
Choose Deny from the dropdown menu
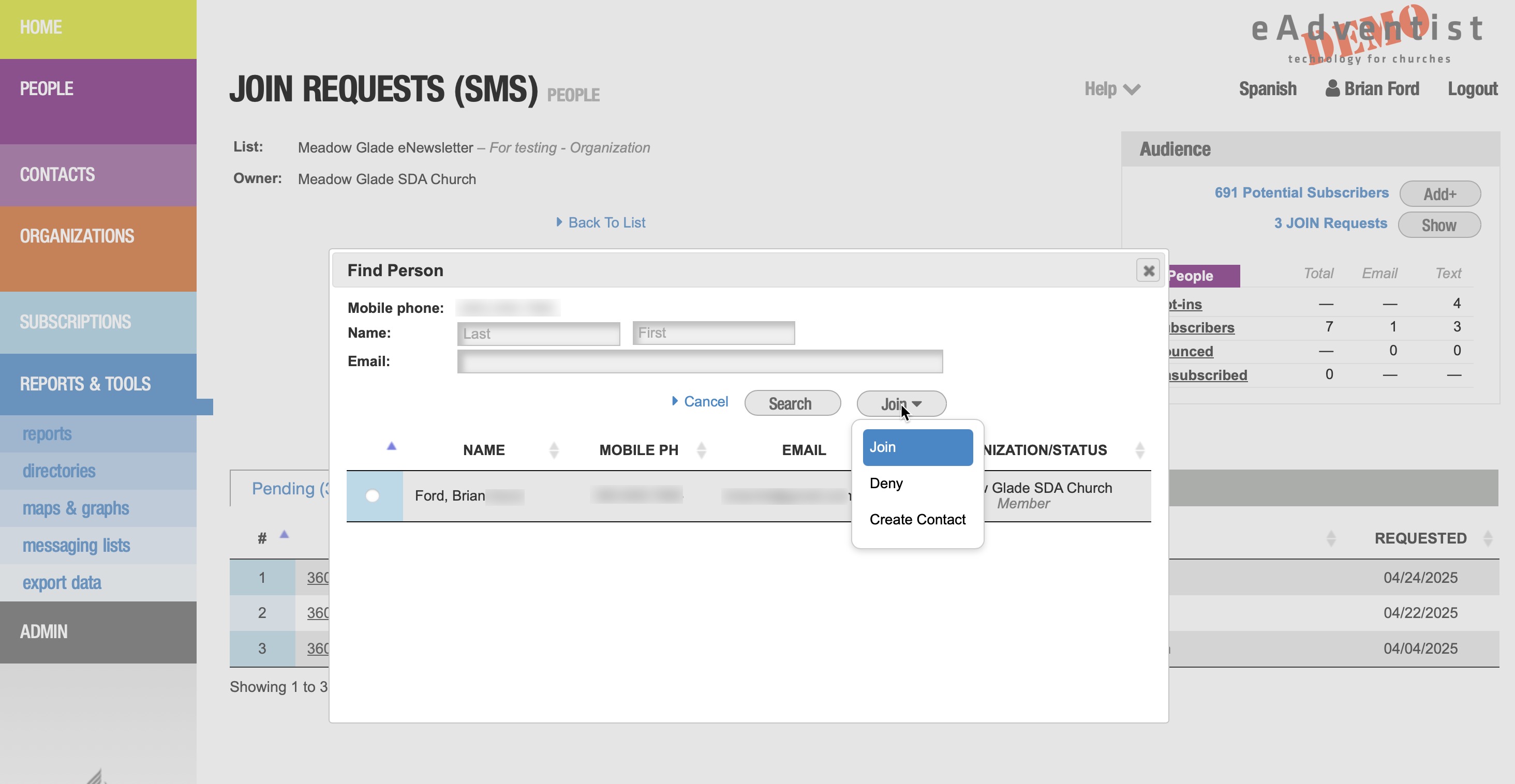pyautogui.click(x=886, y=483)
